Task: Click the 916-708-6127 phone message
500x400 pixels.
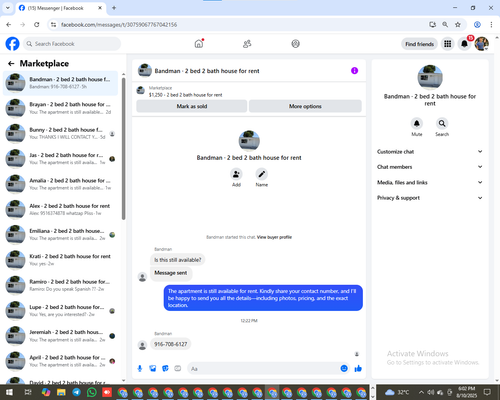Action: tap(171, 344)
